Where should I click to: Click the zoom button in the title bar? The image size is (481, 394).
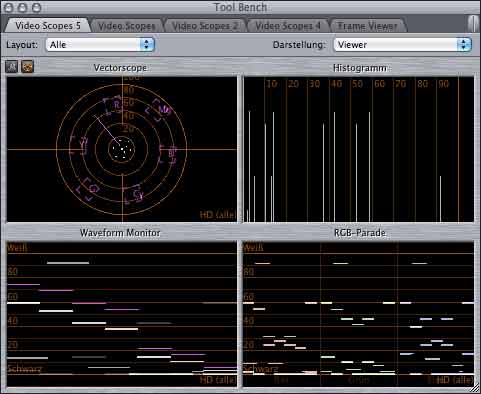(x=36, y=7)
